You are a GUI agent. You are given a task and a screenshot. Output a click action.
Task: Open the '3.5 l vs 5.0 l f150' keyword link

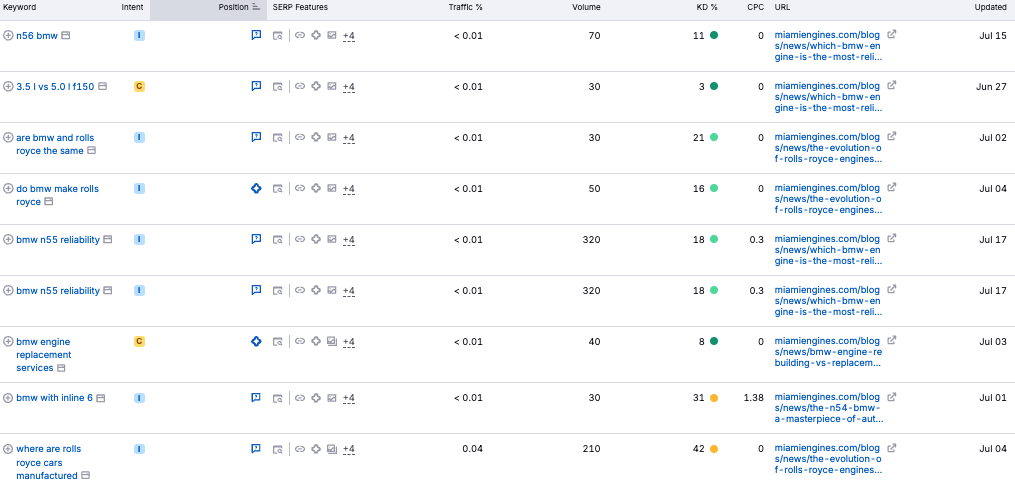coord(56,86)
